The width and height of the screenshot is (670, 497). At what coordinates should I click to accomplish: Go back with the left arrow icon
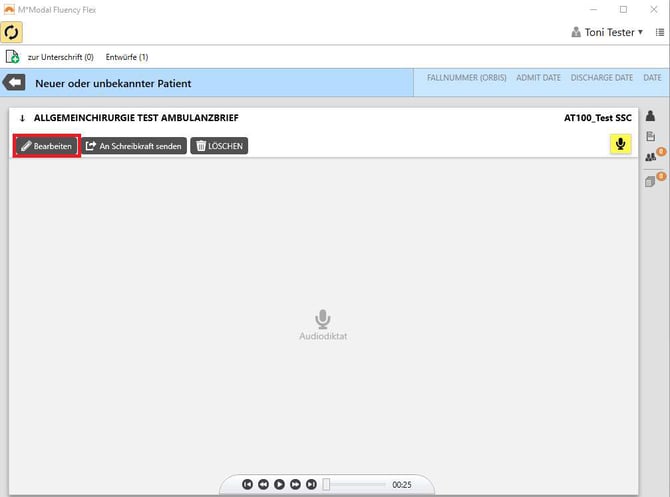(x=14, y=83)
